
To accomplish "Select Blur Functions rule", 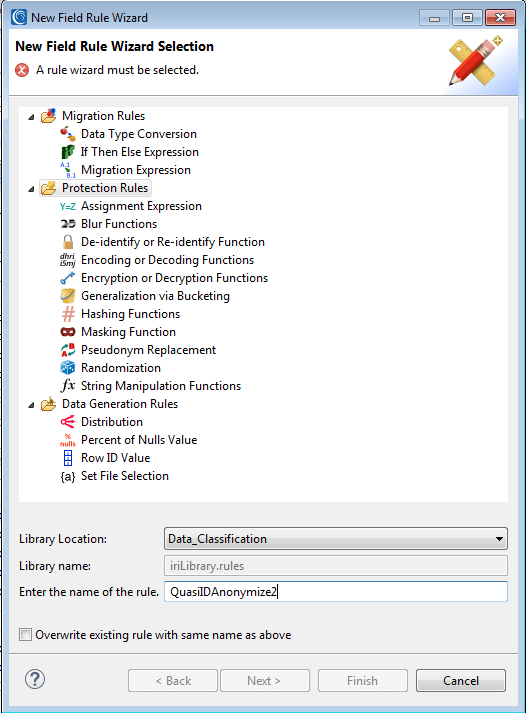I will click(x=119, y=224).
